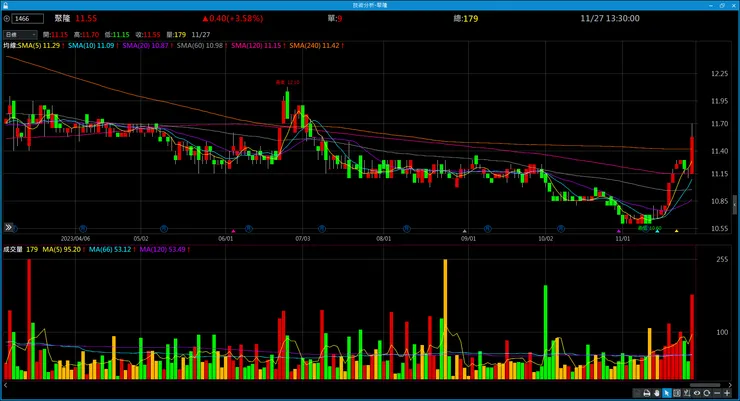Click the tall orange volume bar near 09/01
The height and width of the screenshot is (401, 740).
coord(445,319)
